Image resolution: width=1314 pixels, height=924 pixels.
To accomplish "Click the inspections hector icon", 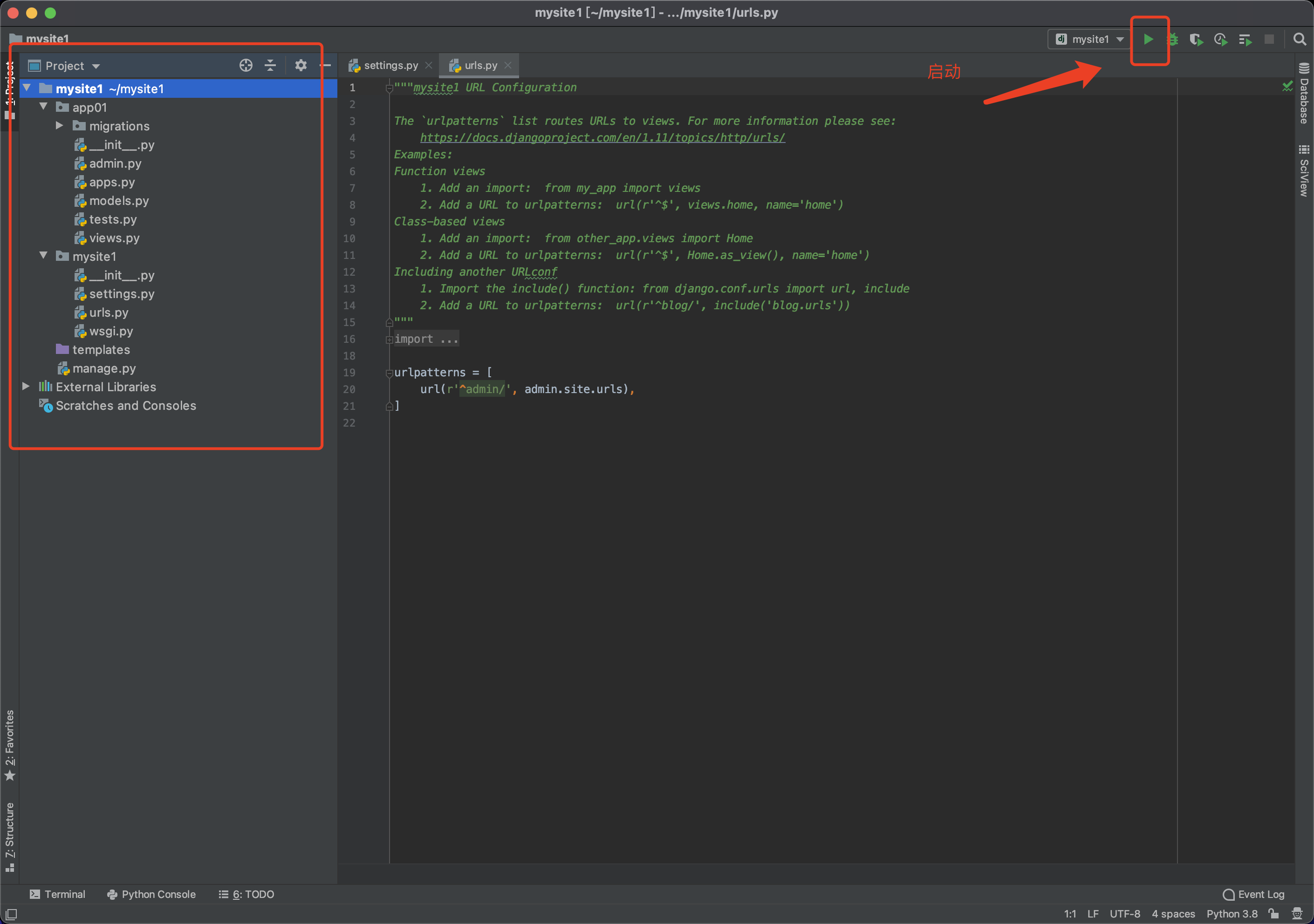I will click(1297, 914).
